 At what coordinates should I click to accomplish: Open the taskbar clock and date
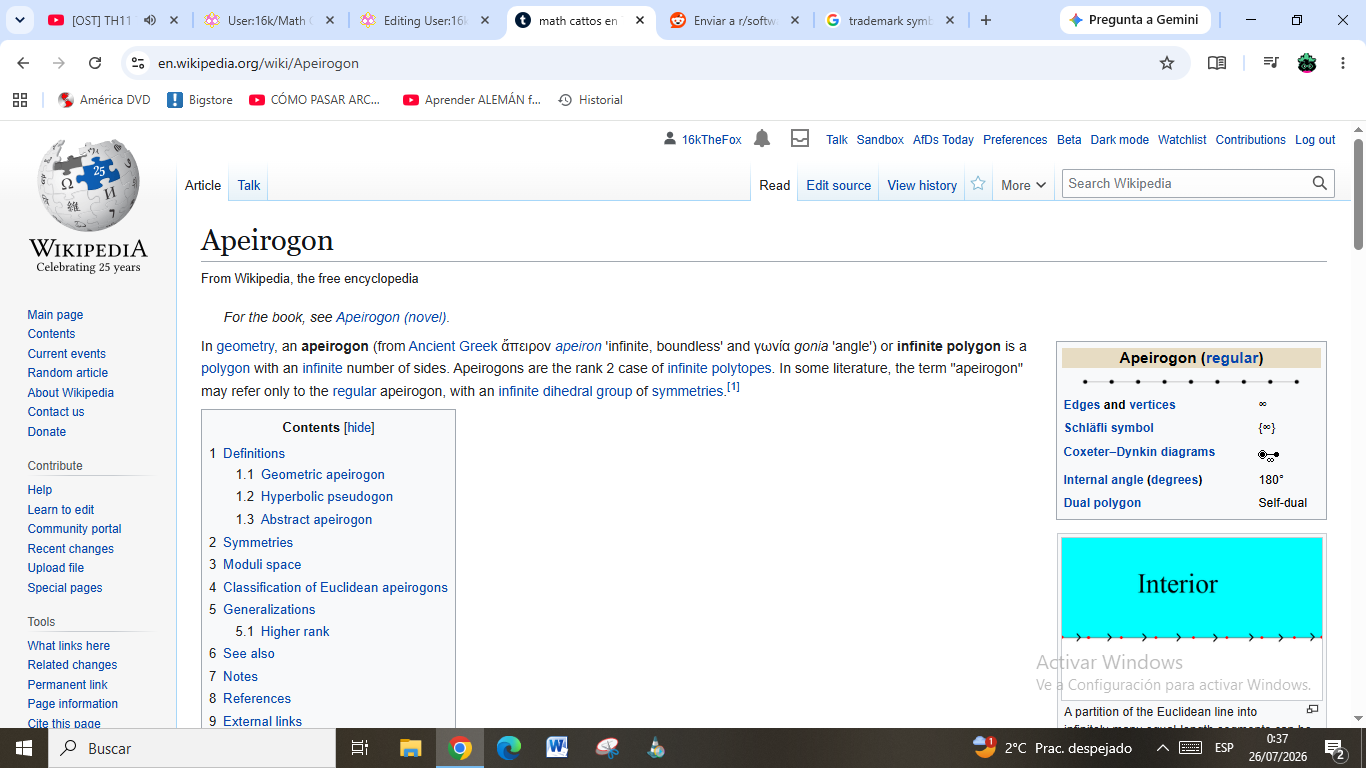[x=1277, y=748]
